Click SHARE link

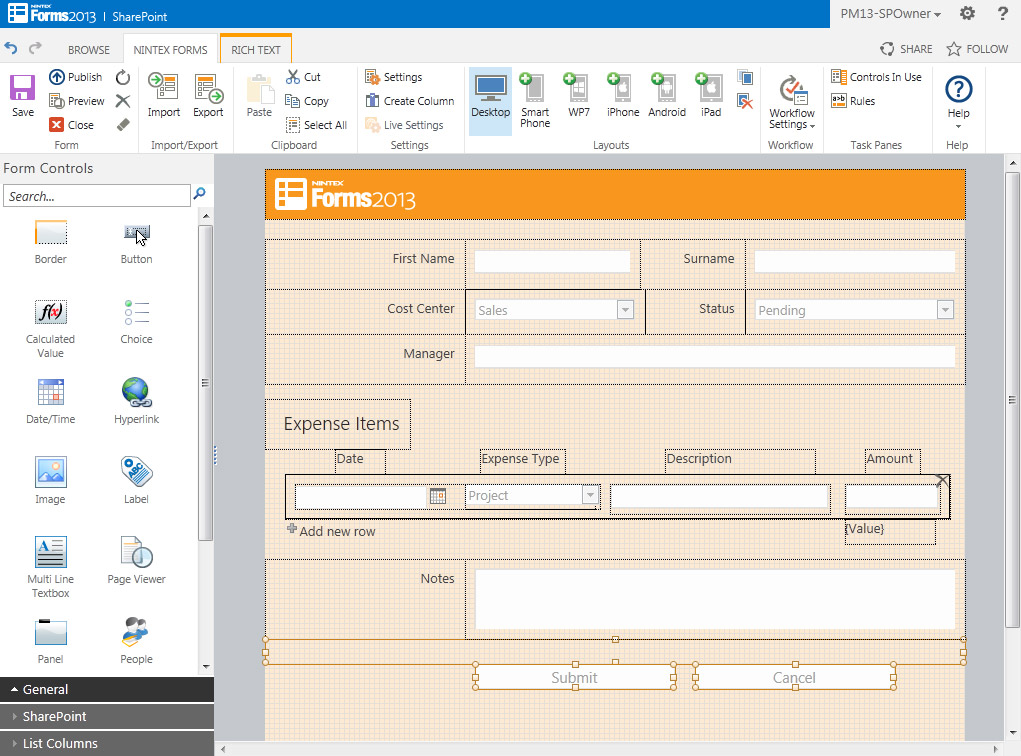[906, 49]
